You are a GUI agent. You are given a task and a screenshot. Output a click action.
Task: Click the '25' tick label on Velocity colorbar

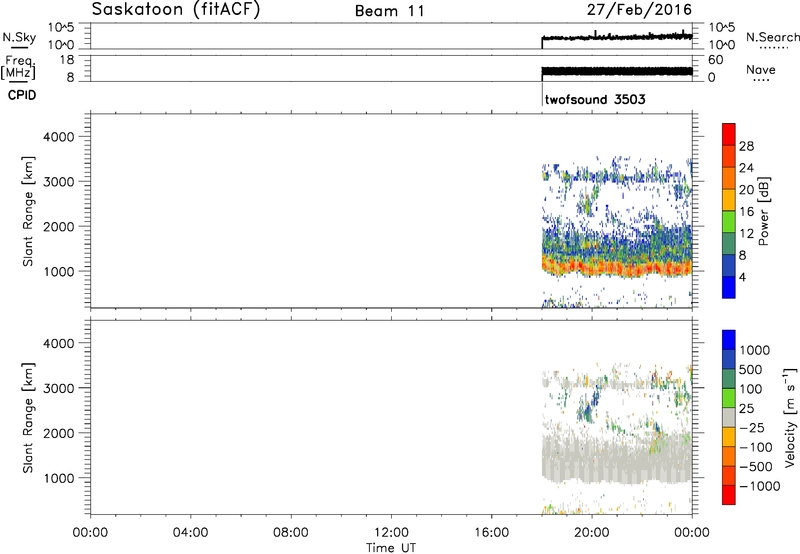746,409
